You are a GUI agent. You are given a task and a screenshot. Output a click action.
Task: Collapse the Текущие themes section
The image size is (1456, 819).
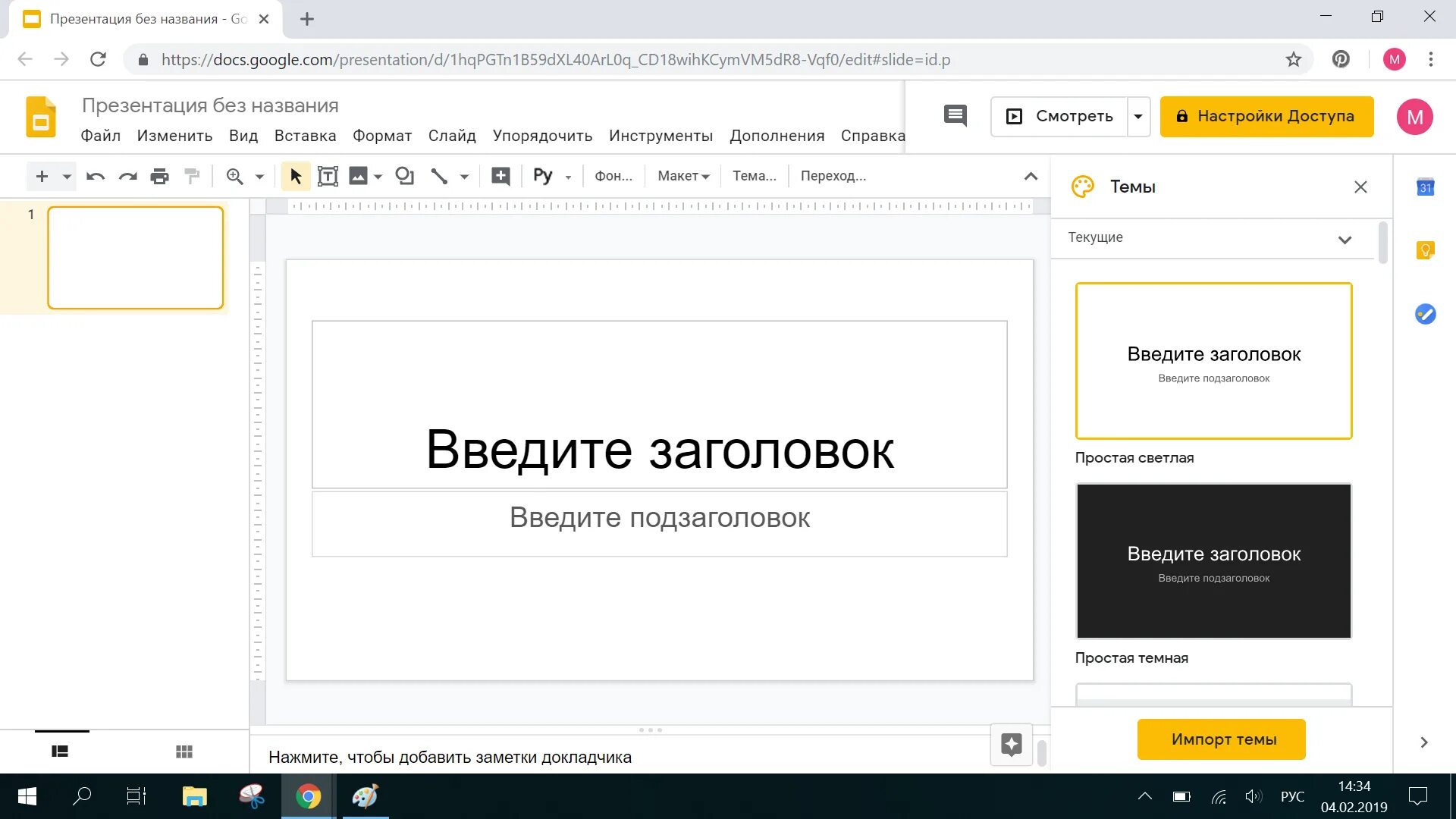pos(1345,238)
